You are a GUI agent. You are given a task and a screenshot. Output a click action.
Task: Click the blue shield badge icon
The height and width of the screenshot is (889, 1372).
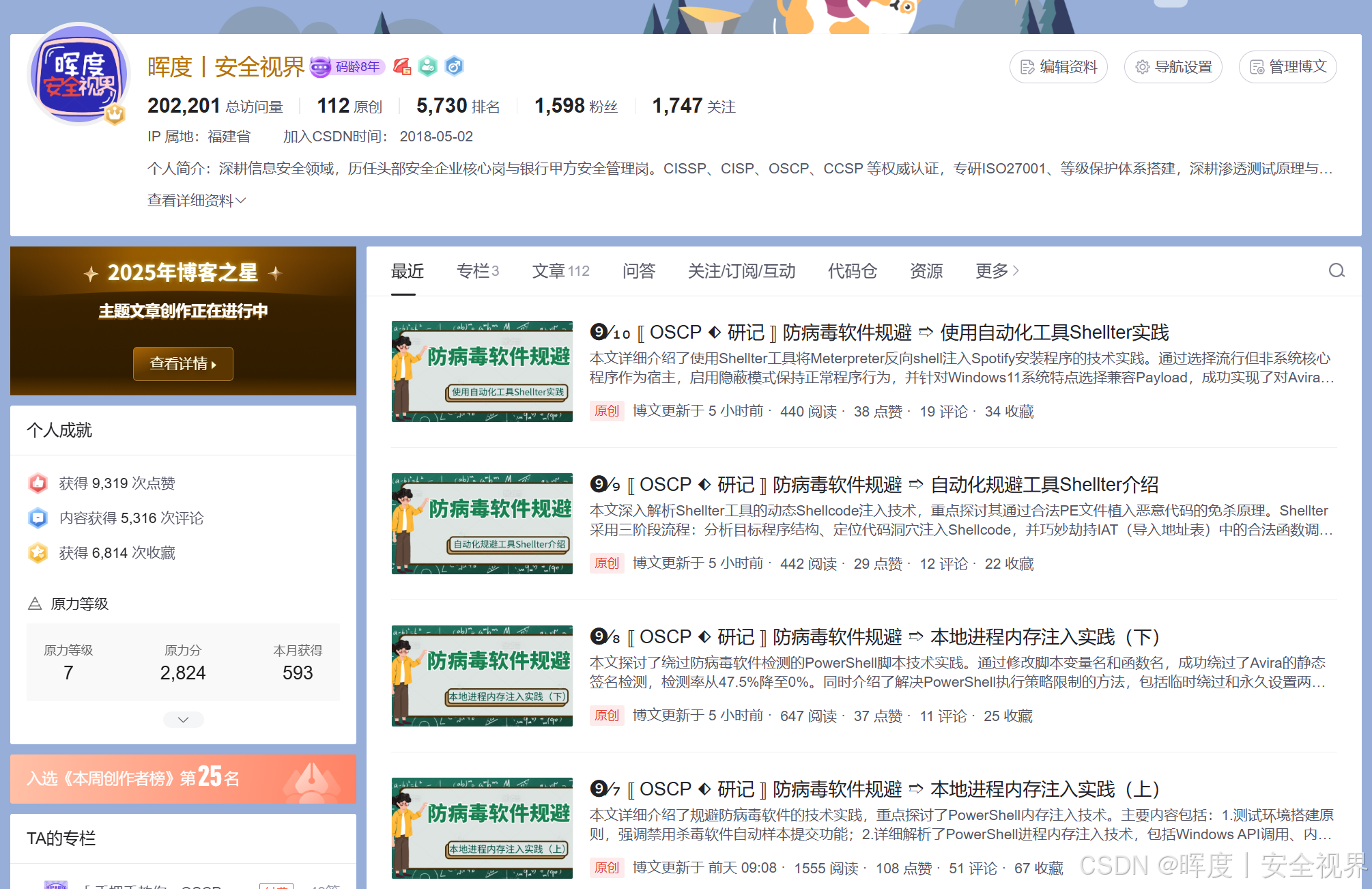[x=454, y=66]
